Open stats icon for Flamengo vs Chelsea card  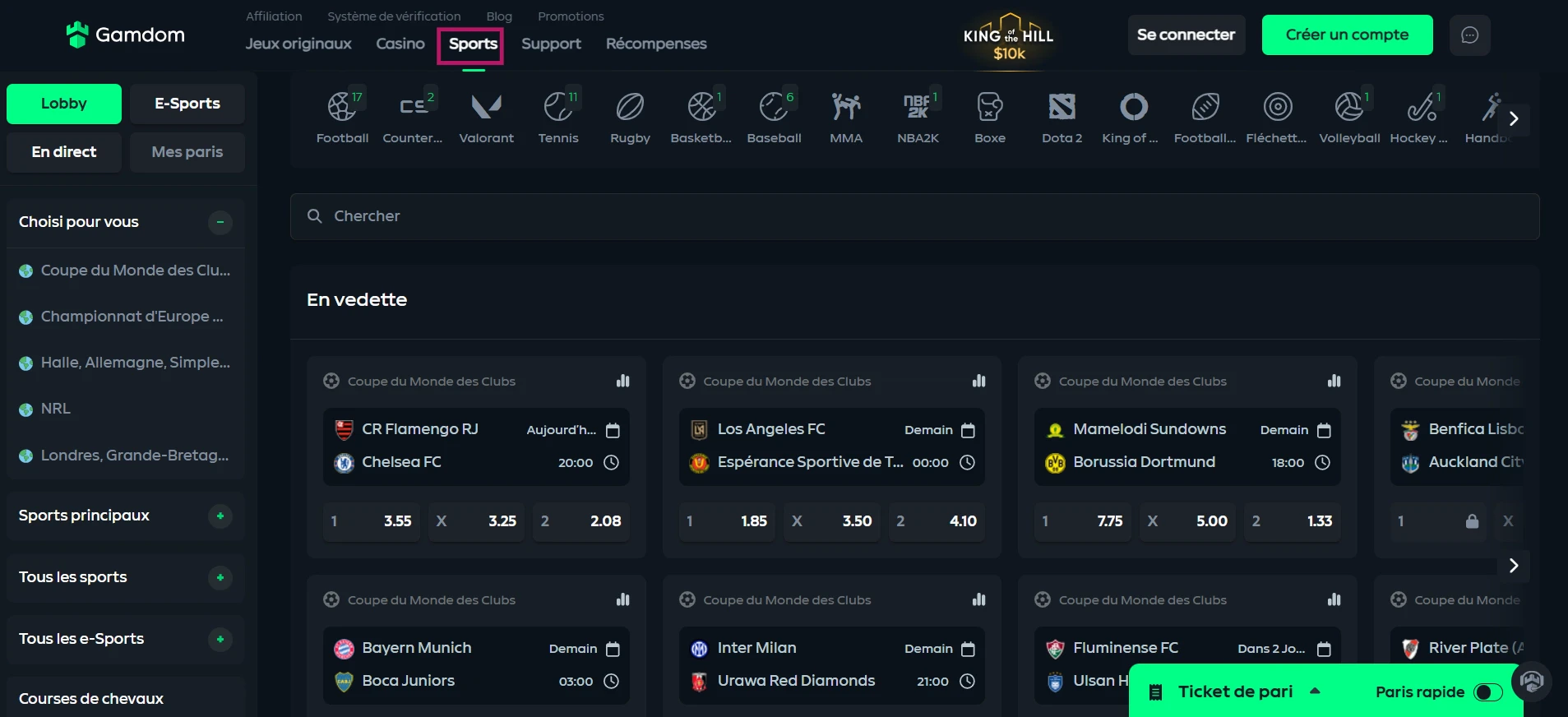point(623,381)
